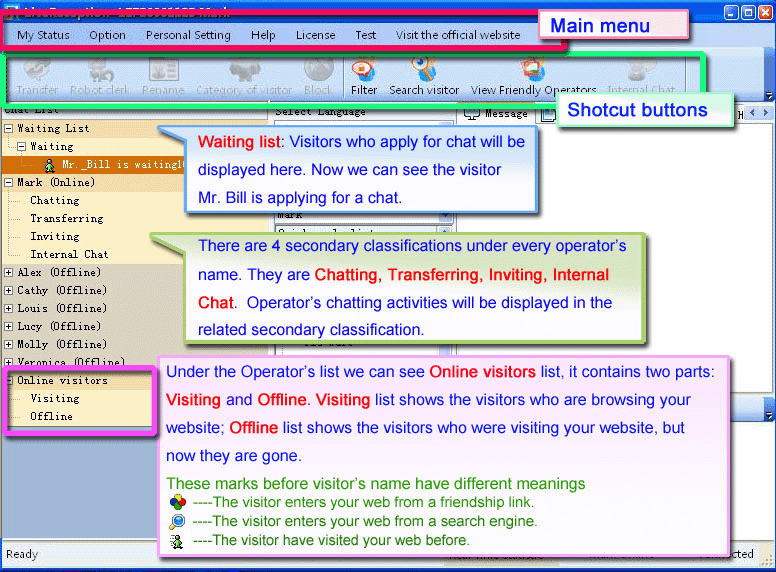Screen dimensions: 776x572
Task: Open the Personal Setting menu
Action: click(x=188, y=35)
